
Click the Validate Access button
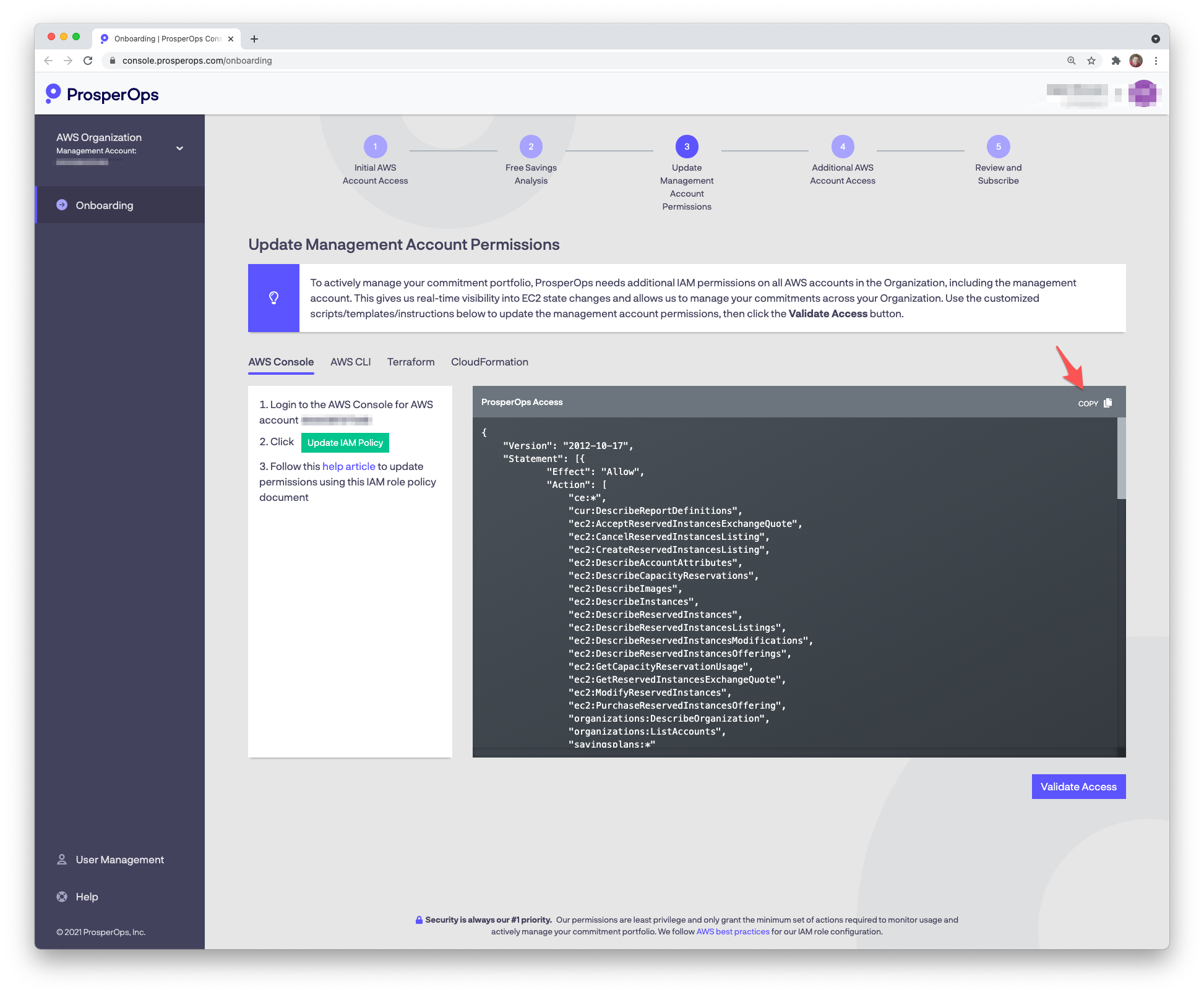(x=1078, y=787)
